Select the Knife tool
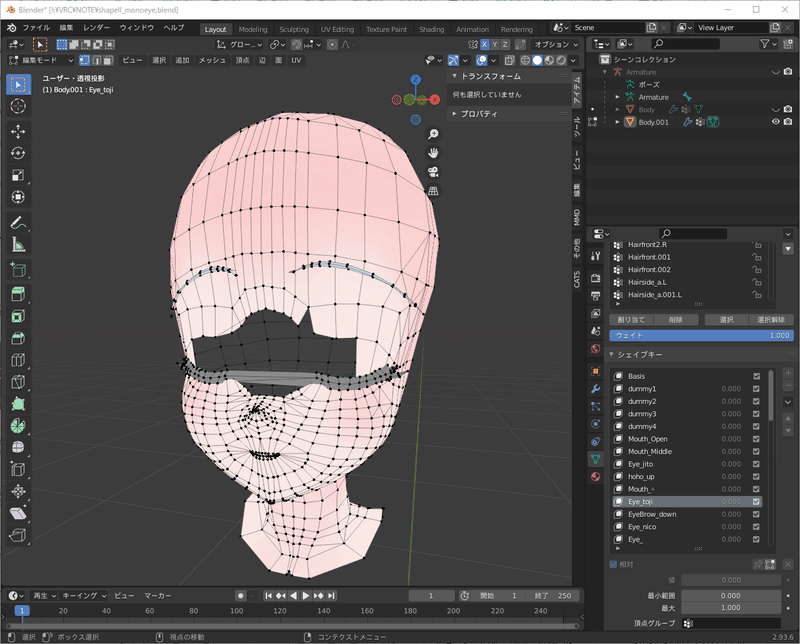Screen dimensions: 800x644 pyautogui.click(x=18, y=382)
